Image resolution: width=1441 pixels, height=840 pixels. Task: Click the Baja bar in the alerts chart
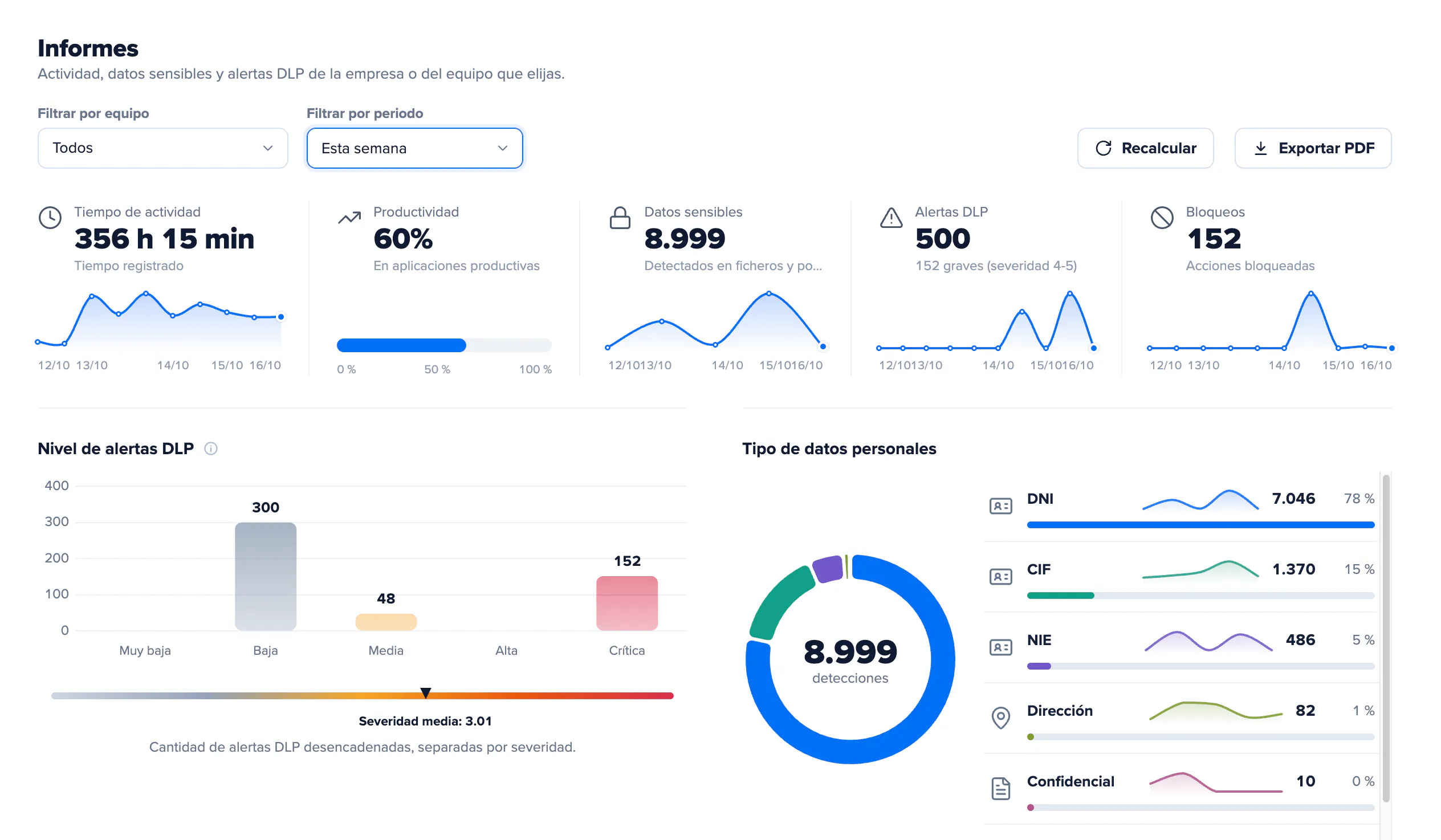[x=266, y=576]
